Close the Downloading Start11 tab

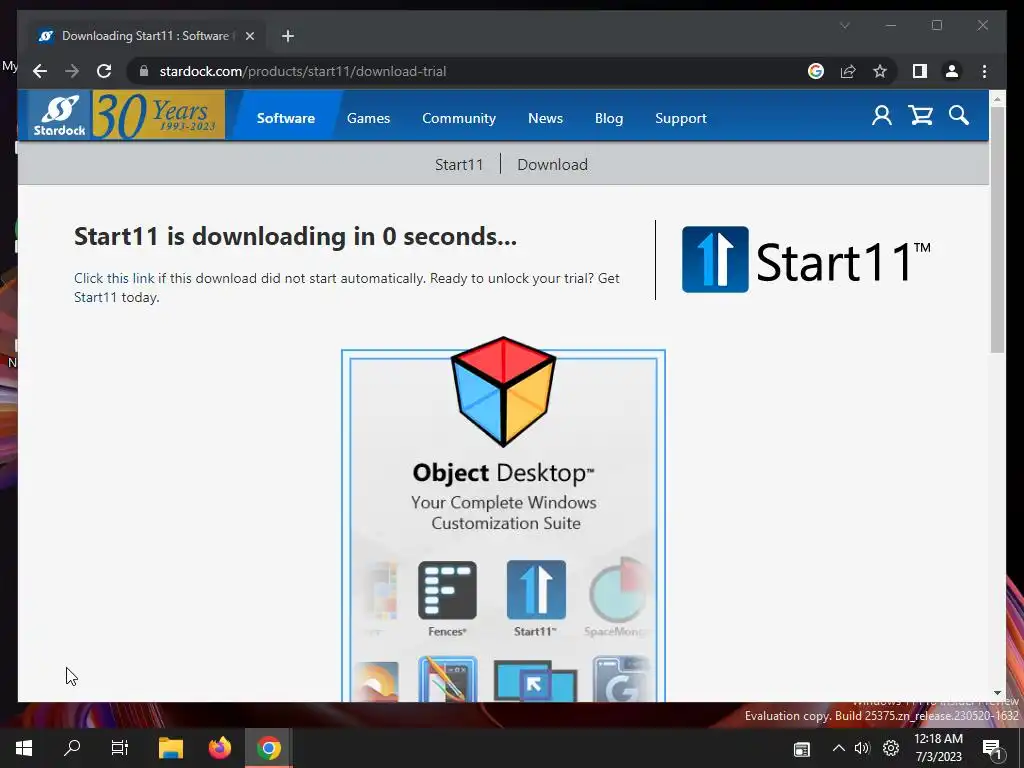249,36
